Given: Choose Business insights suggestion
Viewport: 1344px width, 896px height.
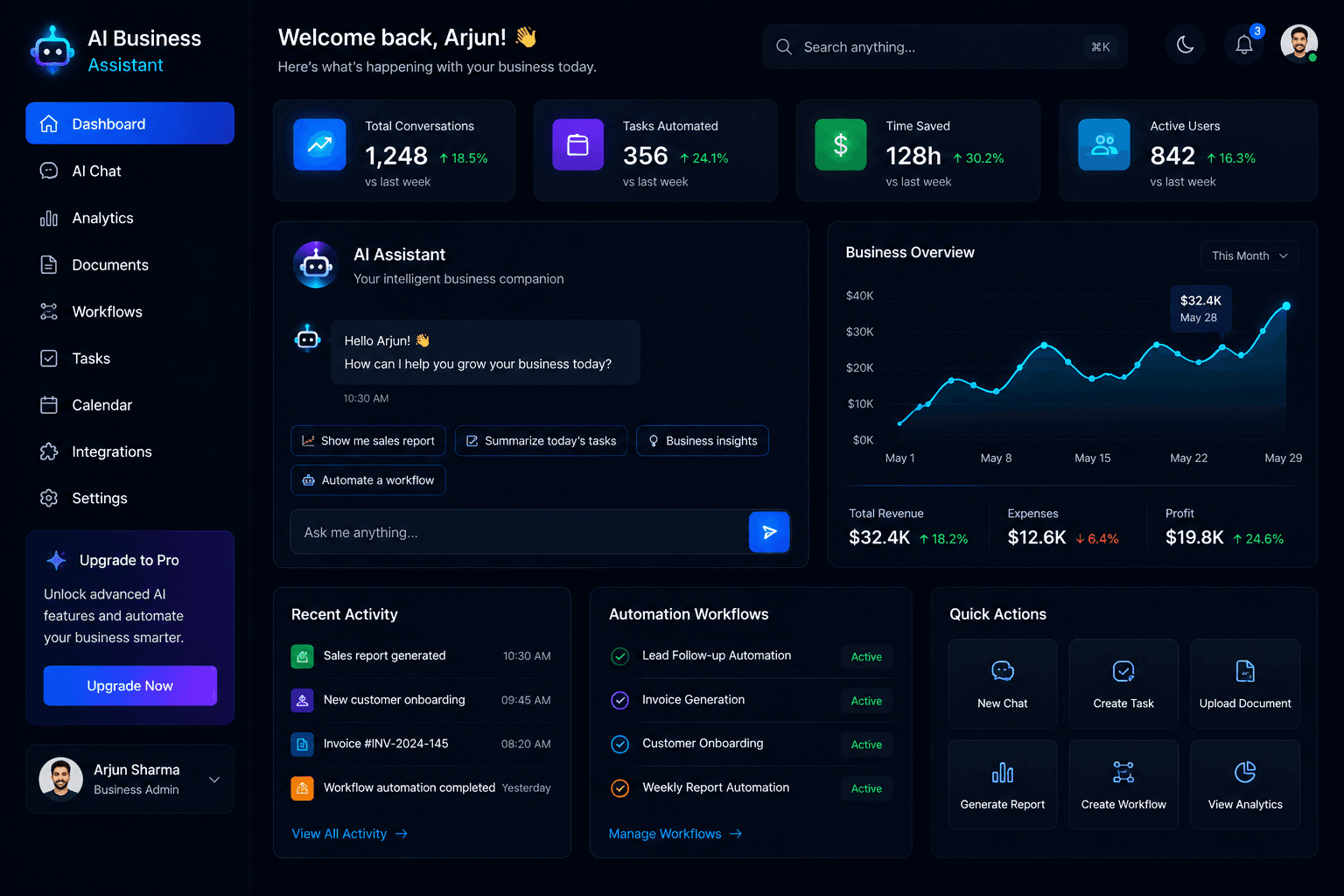Looking at the screenshot, I should pyautogui.click(x=703, y=441).
